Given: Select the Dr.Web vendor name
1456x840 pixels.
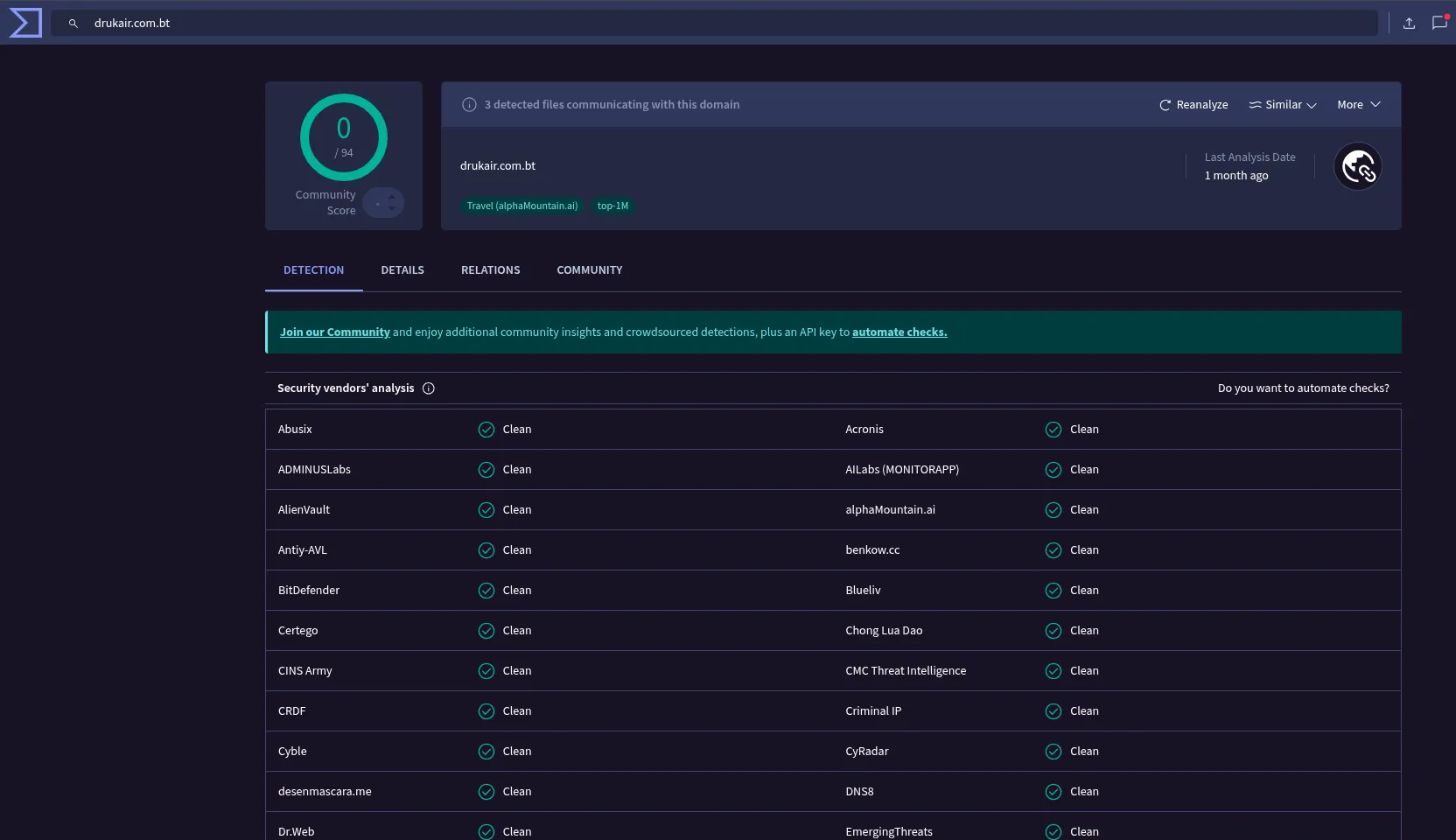Looking at the screenshot, I should pyautogui.click(x=296, y=832).
